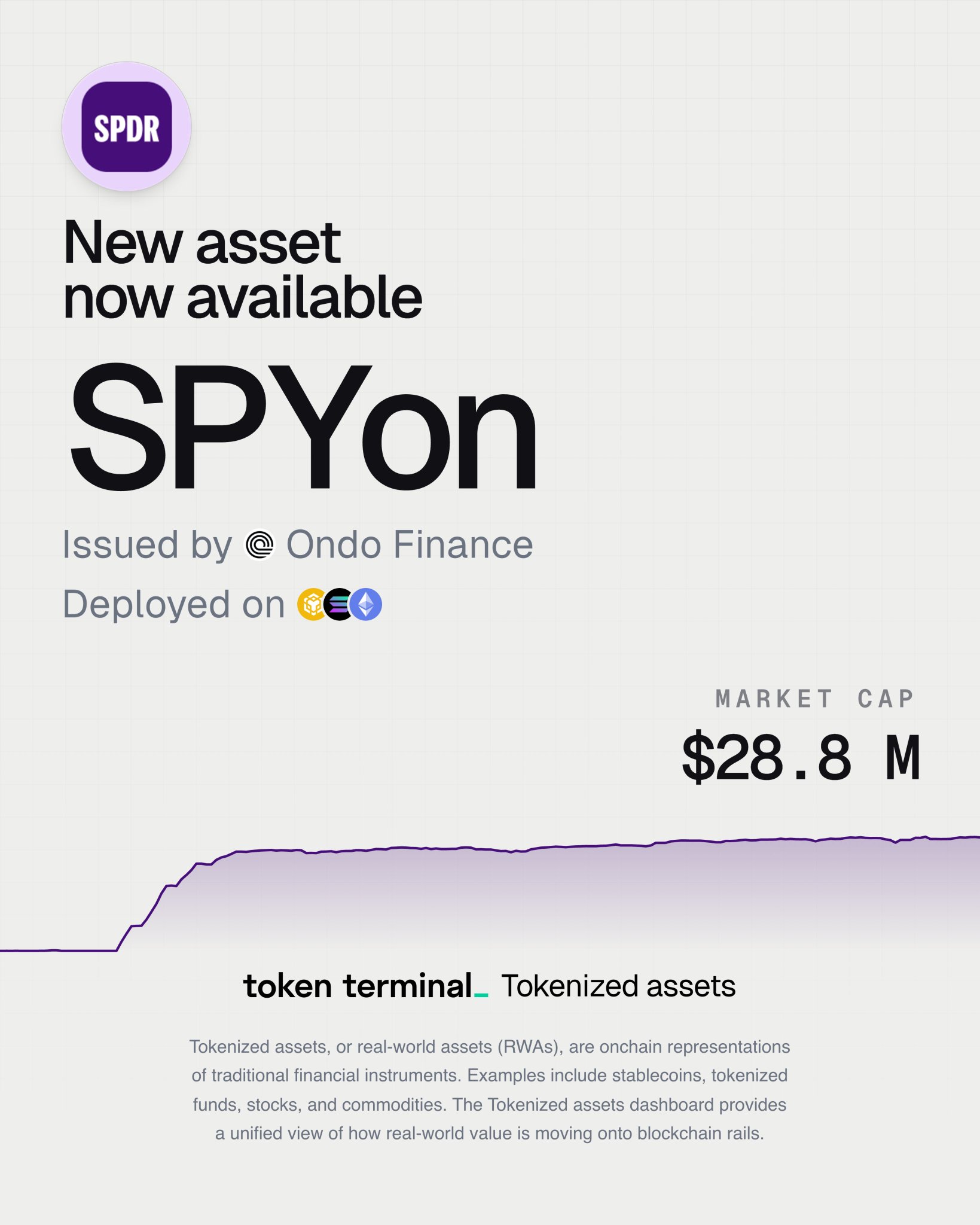Click the purple SPDR logo badge
This screenshot has height=1225, width=980.
click(126, 127)
